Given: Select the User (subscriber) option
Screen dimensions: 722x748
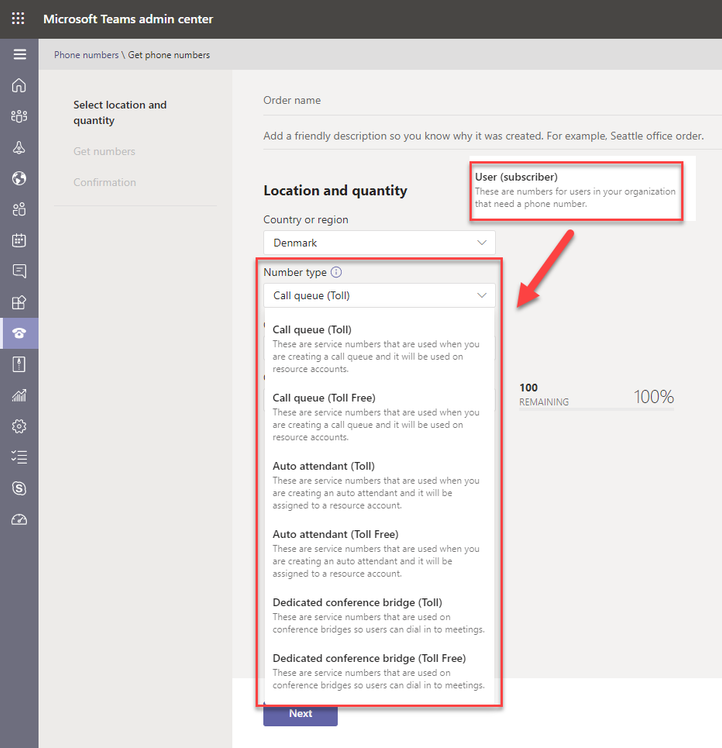Looking at the screenshot, I should 576,190.
